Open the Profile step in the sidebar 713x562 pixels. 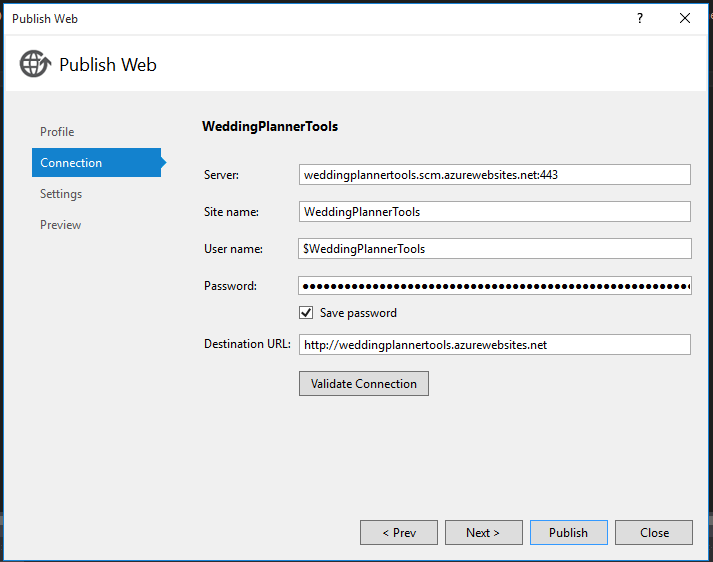pos(57,132)
